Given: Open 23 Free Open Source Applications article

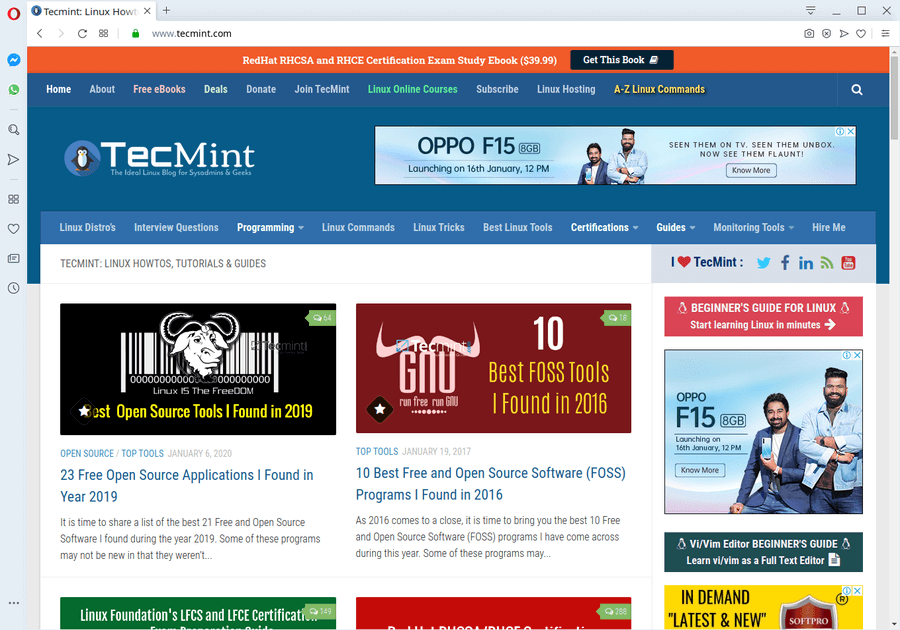Looking at the screenshot, I should pyautogui.click(x=187, y=485).
